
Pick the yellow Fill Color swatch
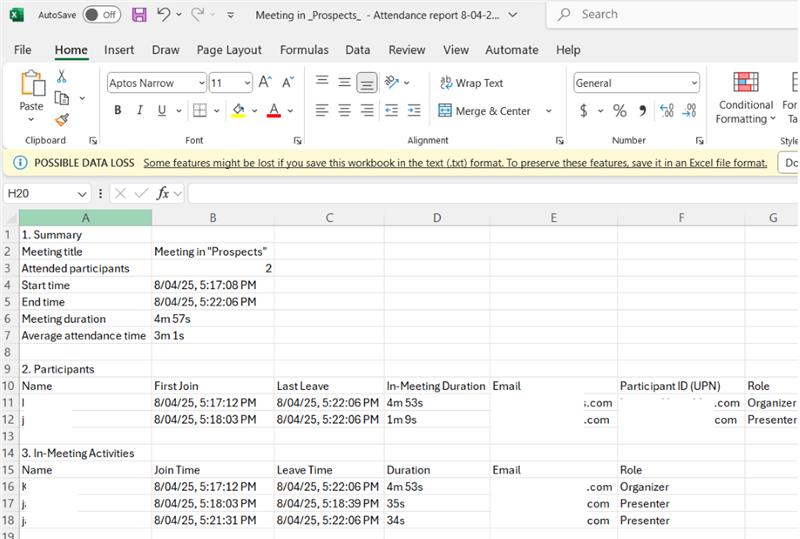238,110
